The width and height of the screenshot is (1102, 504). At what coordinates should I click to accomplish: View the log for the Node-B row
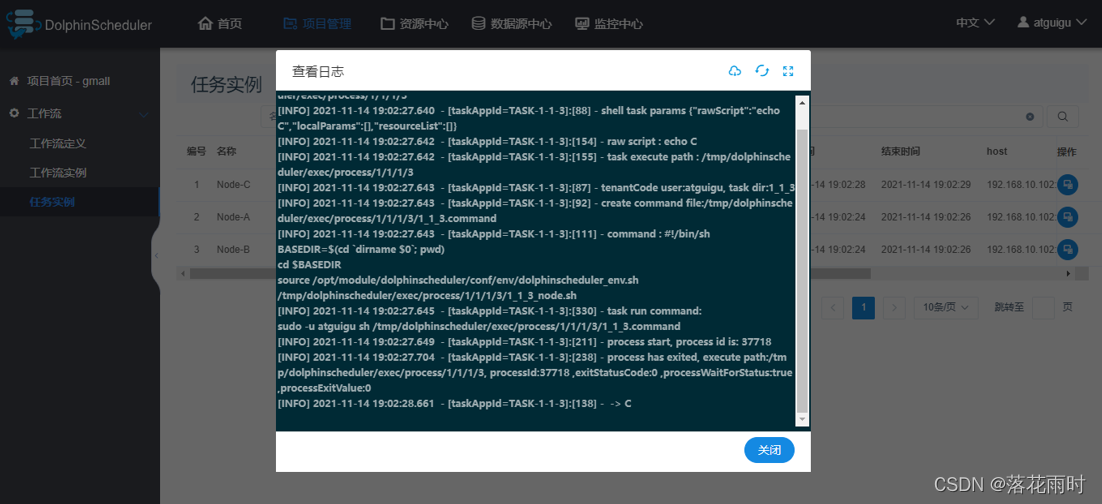[x=1067, y=249]
